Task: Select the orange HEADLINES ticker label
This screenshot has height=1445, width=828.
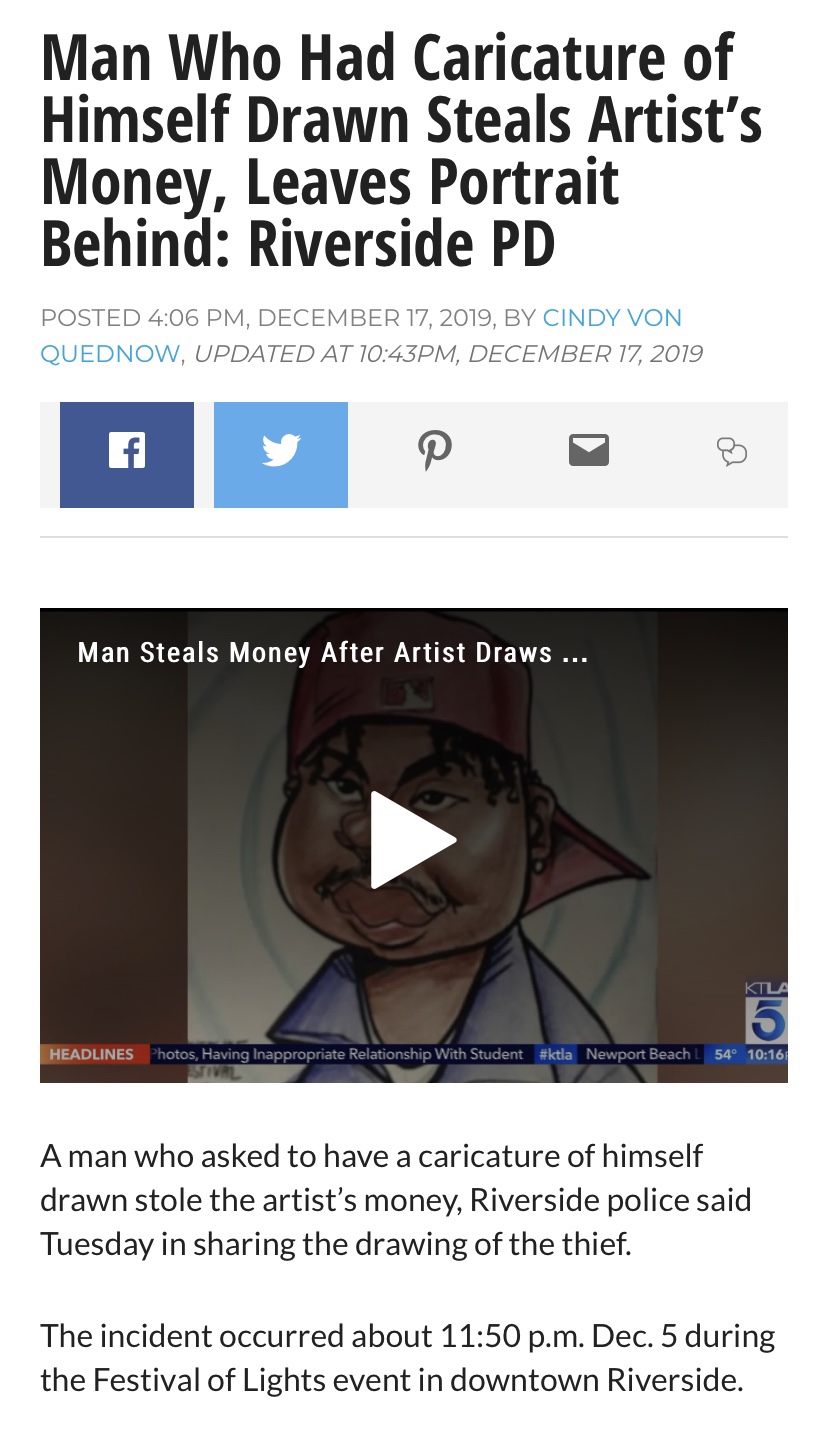Action: [92, 1054]
